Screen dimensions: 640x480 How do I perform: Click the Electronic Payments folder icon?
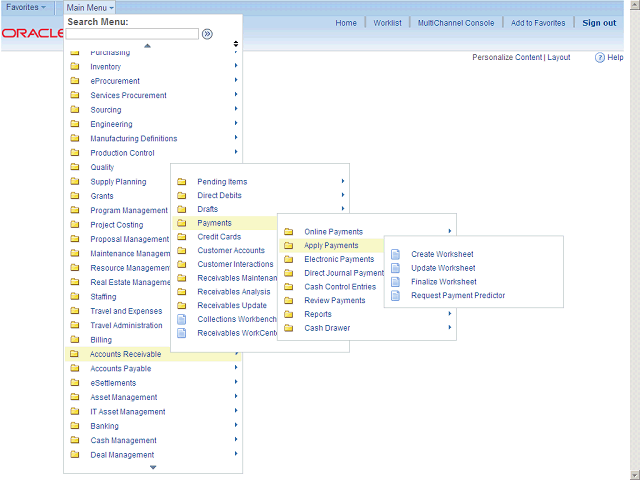coord(289,259)
